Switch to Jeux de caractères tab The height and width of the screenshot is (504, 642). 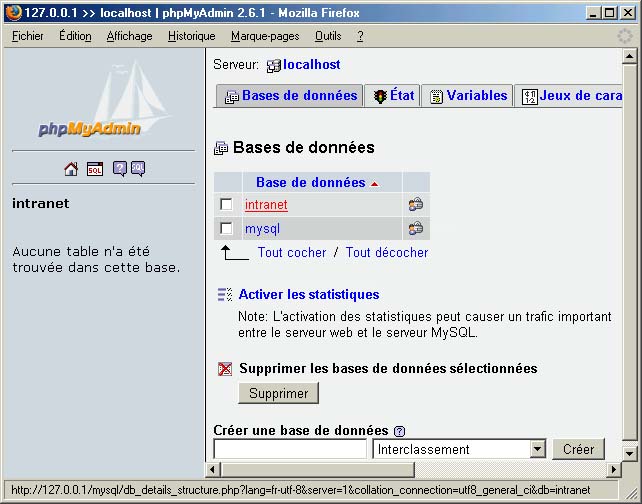[569, 96]
